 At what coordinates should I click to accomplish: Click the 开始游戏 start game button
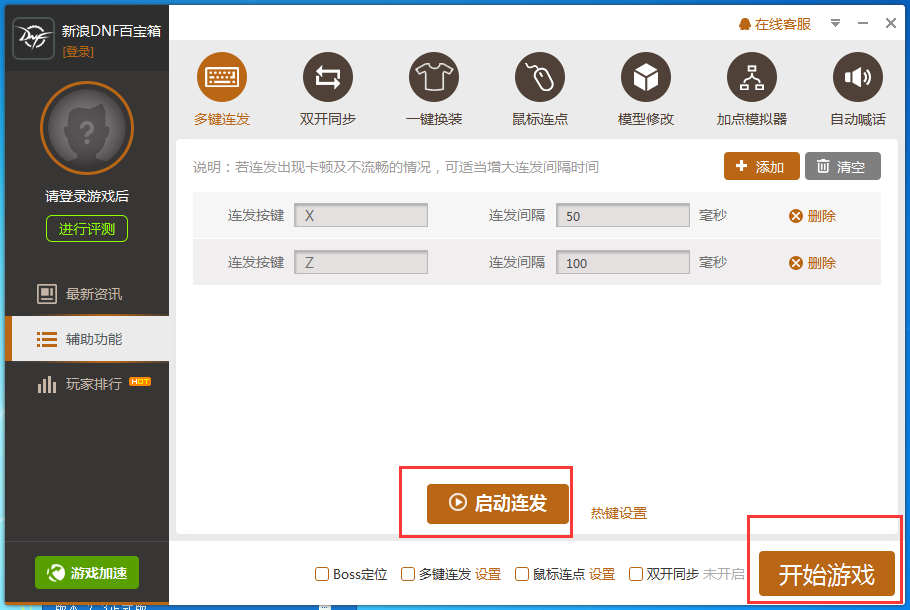pyautogui.click(x=826, y=574)
